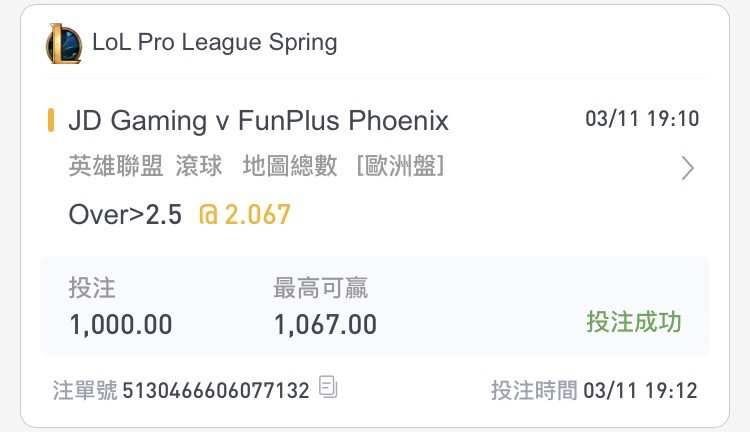Screen dimensions: 750x432
Task: Click the 投注 stake label
Action: tap(92, 288)
